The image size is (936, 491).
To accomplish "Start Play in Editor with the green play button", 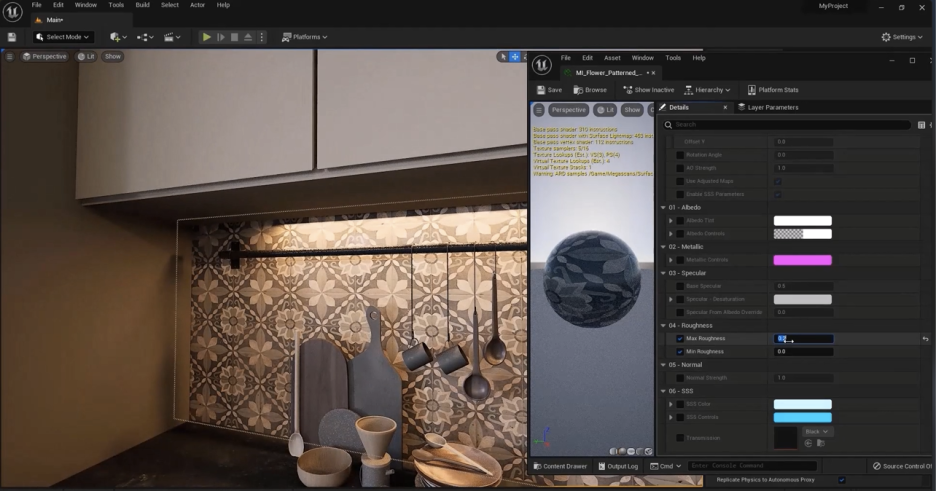I will point(207,37).
